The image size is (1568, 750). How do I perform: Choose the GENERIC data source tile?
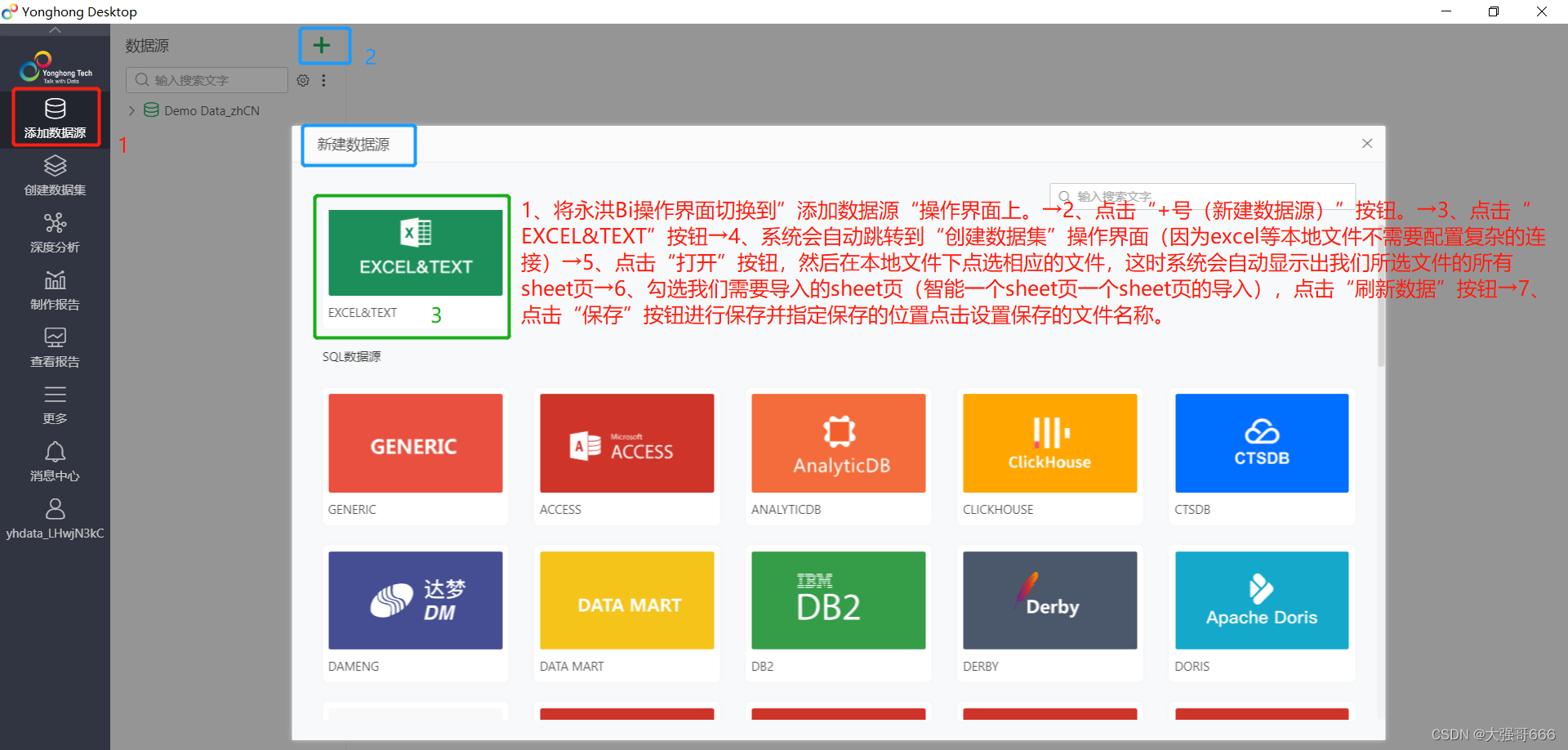tap(415, 456)
